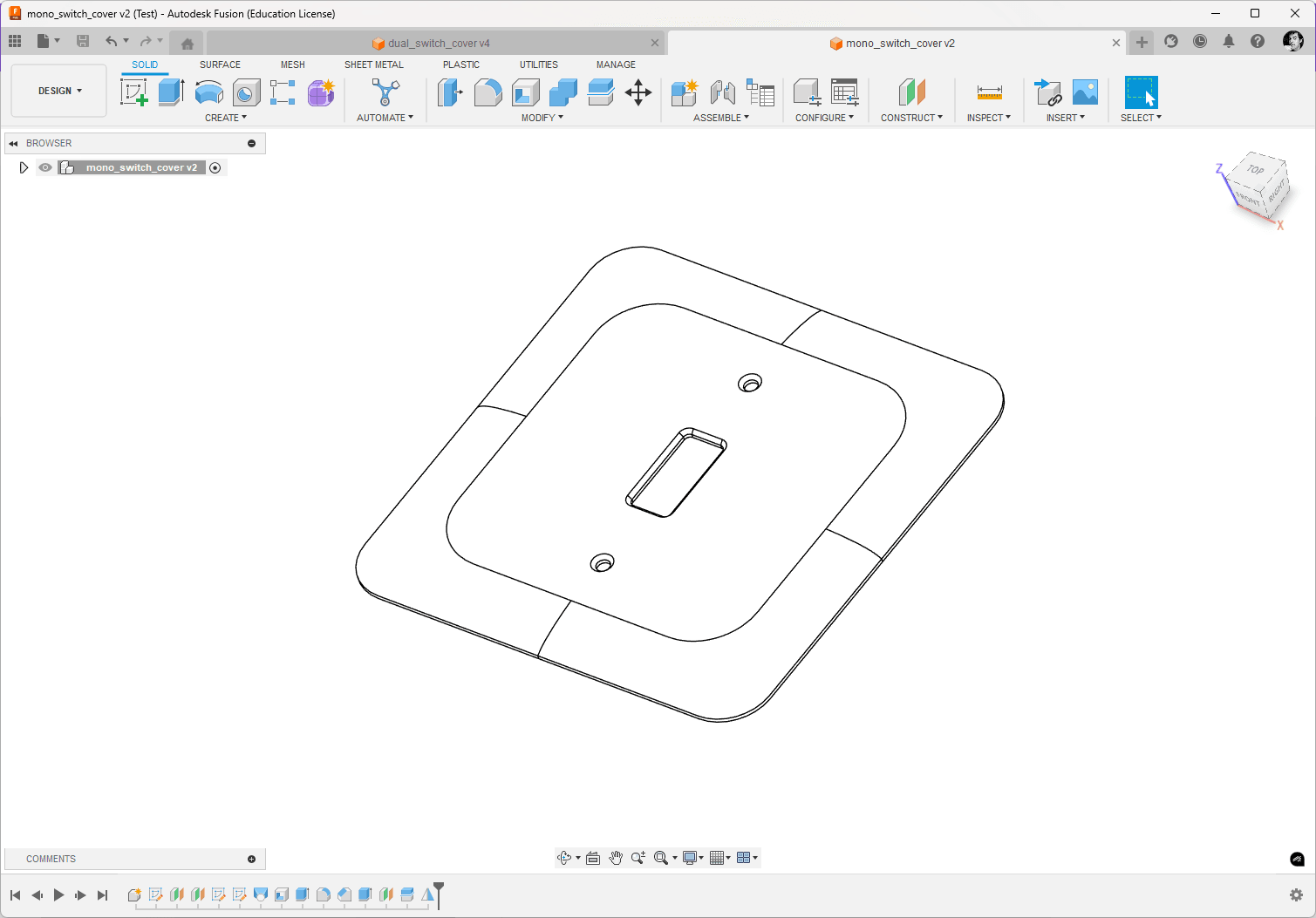
Task: Switch to the MESH tab
Action: 293,65
